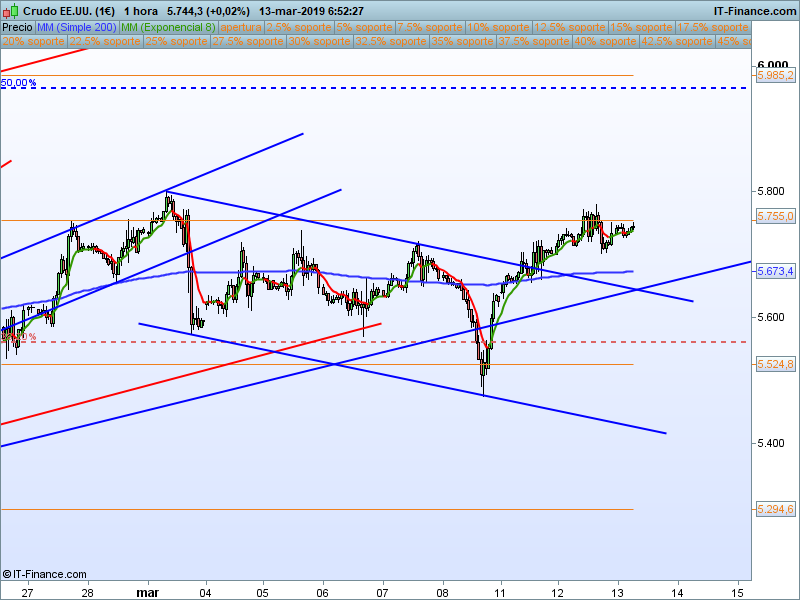Select the Precio indicator label
The width and height of the screenshot is (800, 600).
[x=17, y=27]
